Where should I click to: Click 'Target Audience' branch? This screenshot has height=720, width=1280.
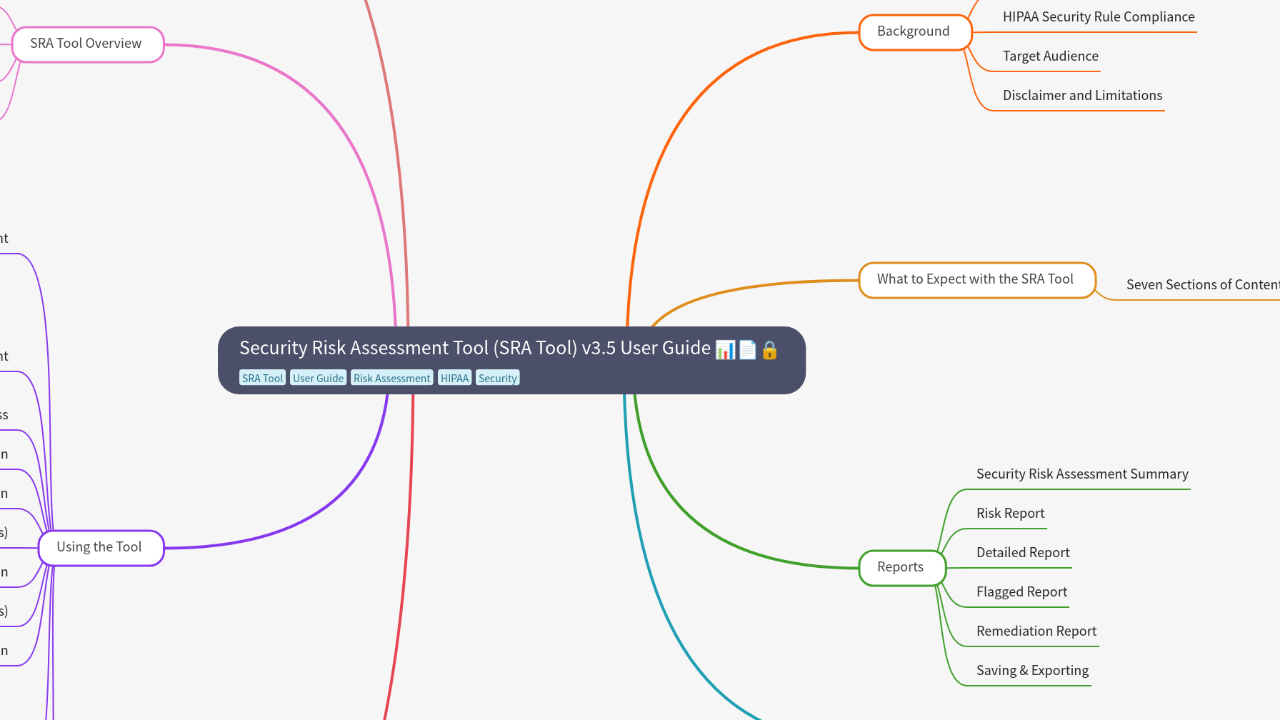[1050, 56]
